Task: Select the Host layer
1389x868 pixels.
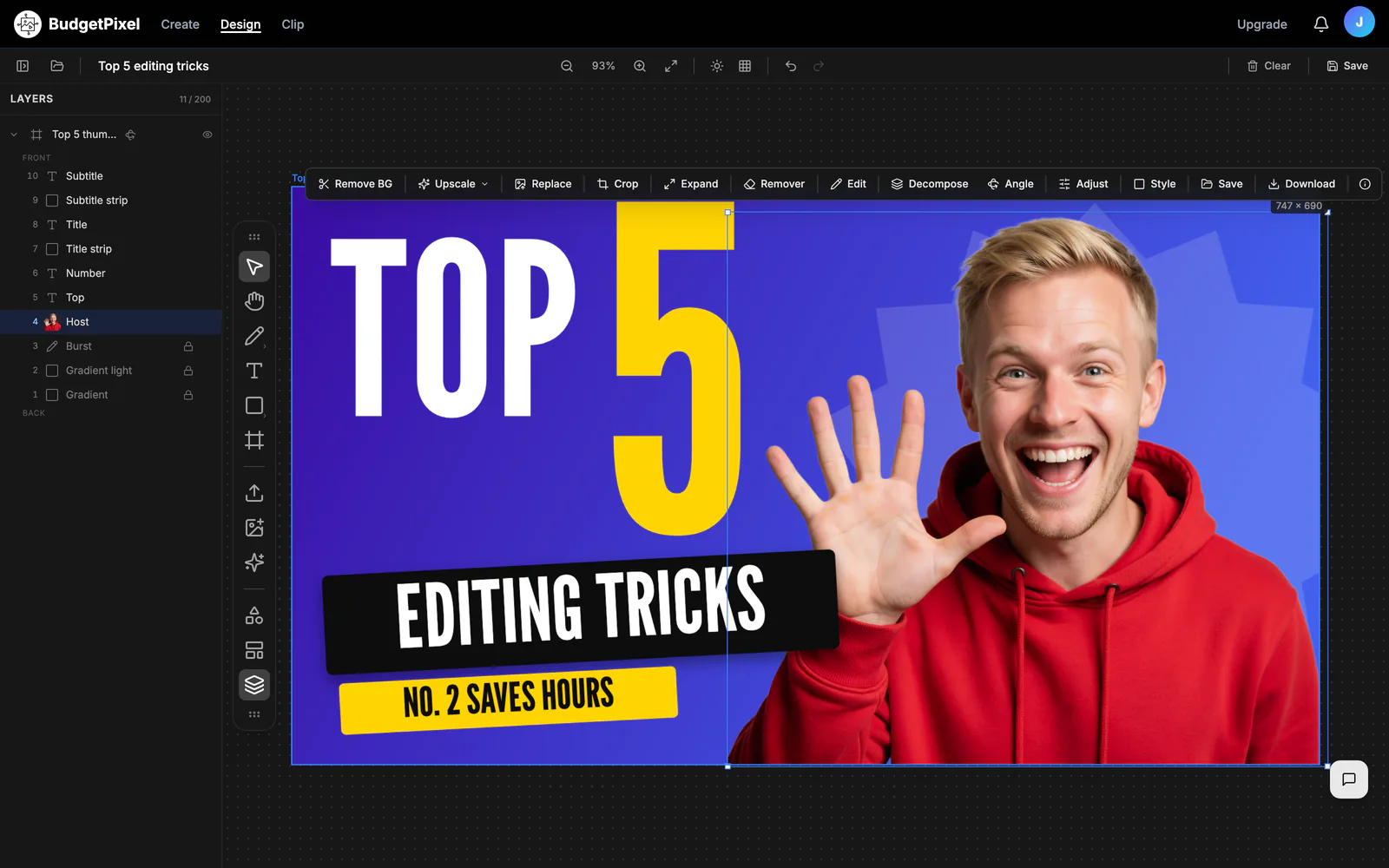Action: click(x=111, y=322)
